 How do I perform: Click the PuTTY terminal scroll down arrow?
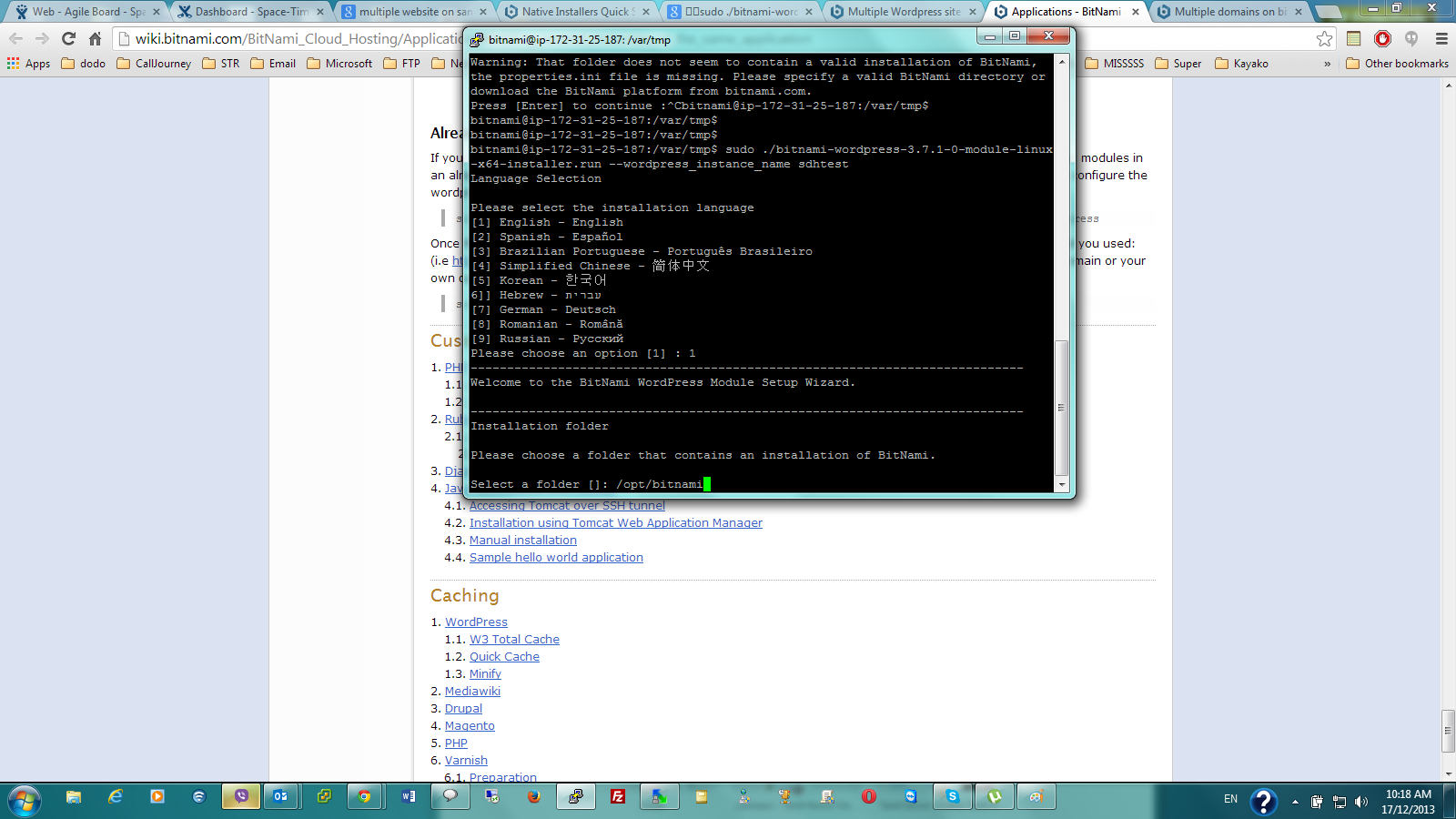click(x=1061, y=485)
